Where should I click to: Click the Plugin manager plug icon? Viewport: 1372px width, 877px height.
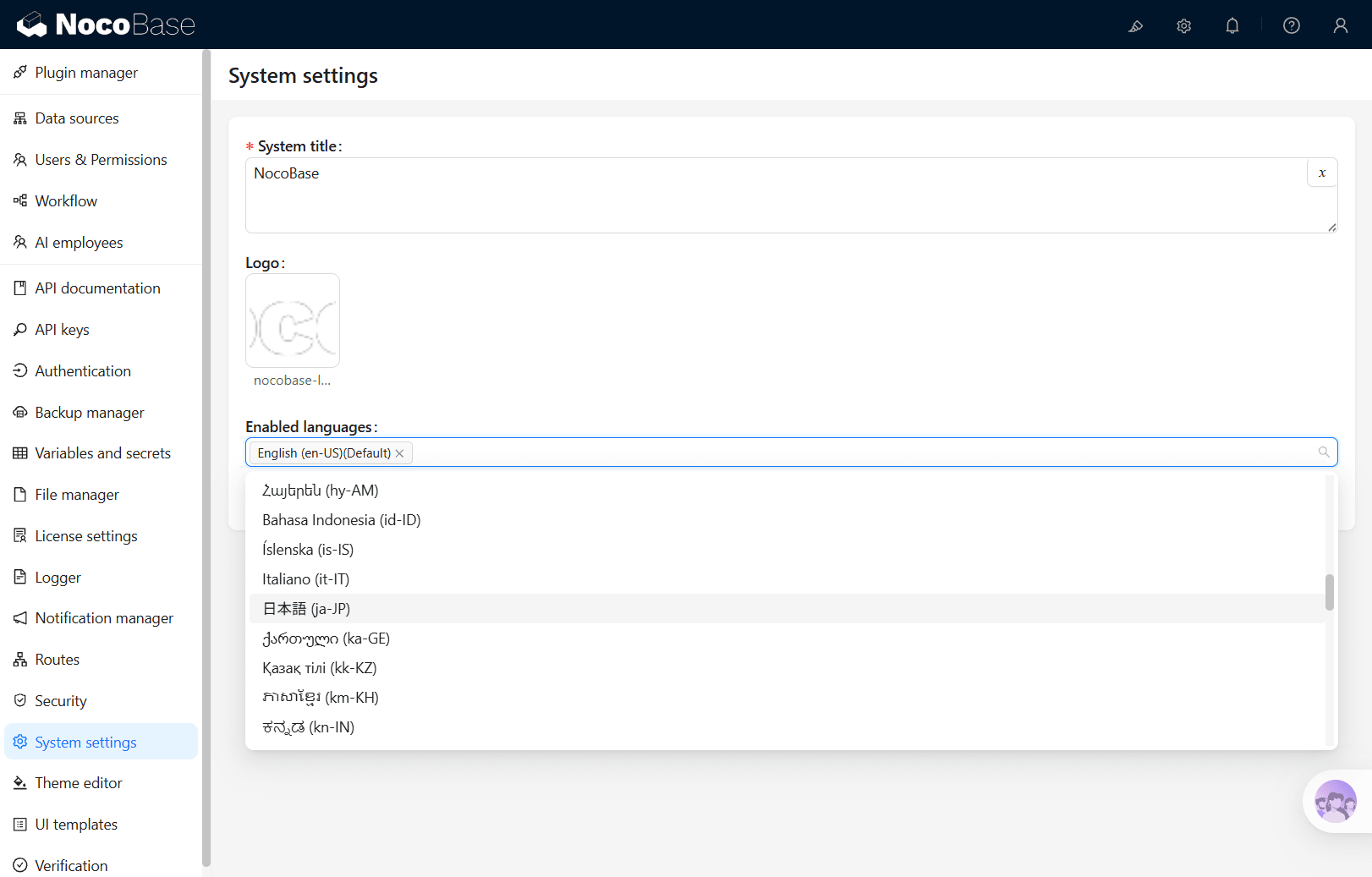(x=20, y=73)
